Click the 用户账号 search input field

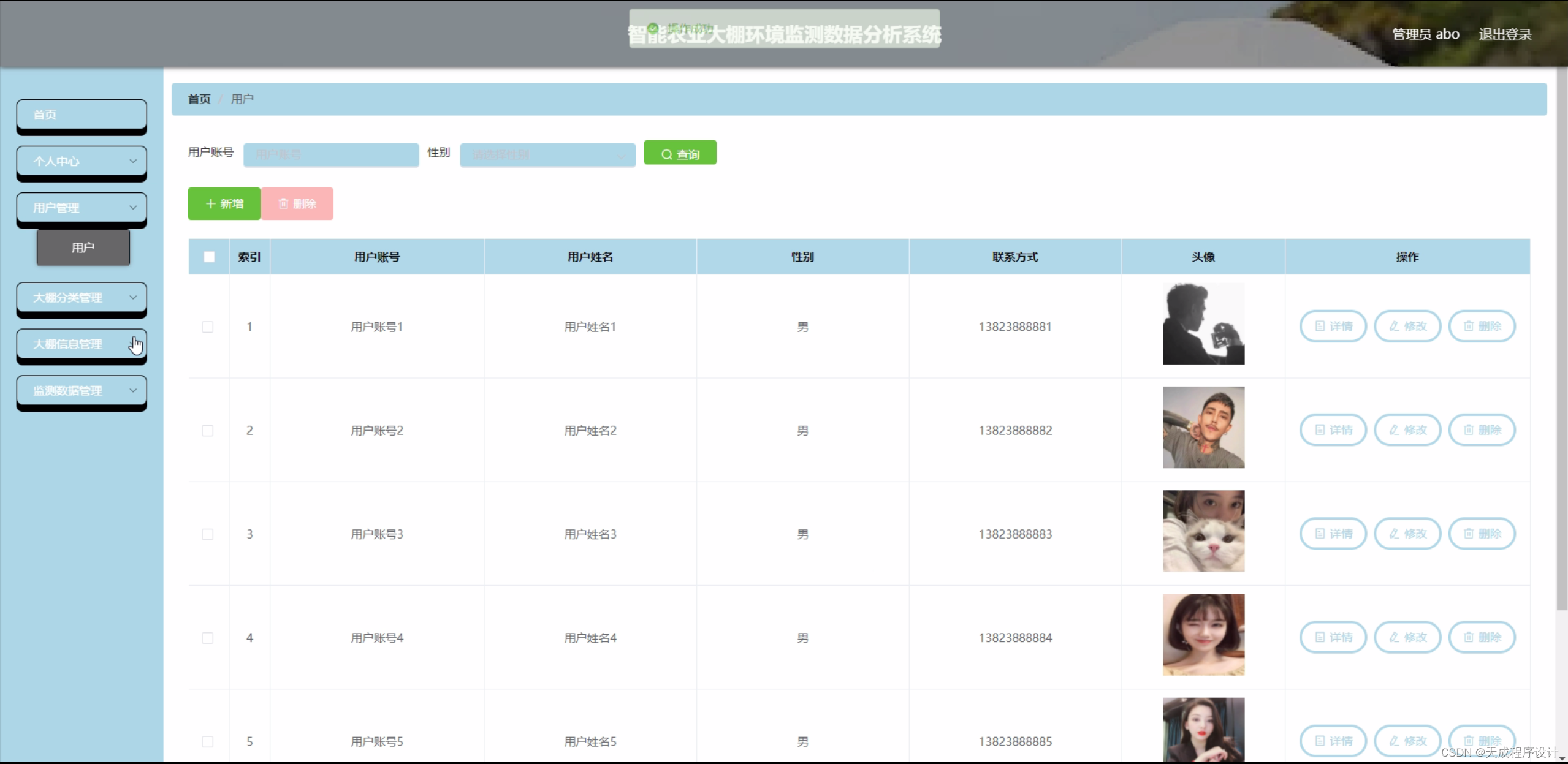(331, 155)
